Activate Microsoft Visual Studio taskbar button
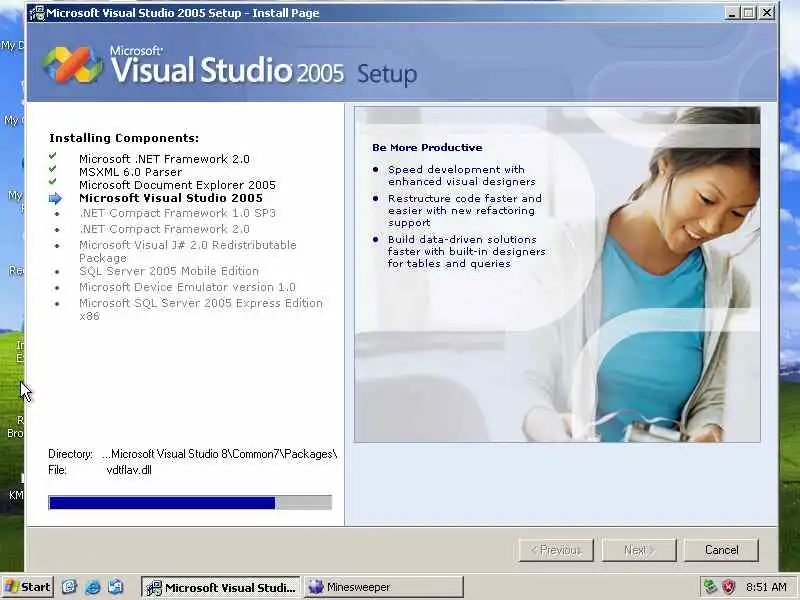The image size is (800, 600). click(x=221, y=587)
